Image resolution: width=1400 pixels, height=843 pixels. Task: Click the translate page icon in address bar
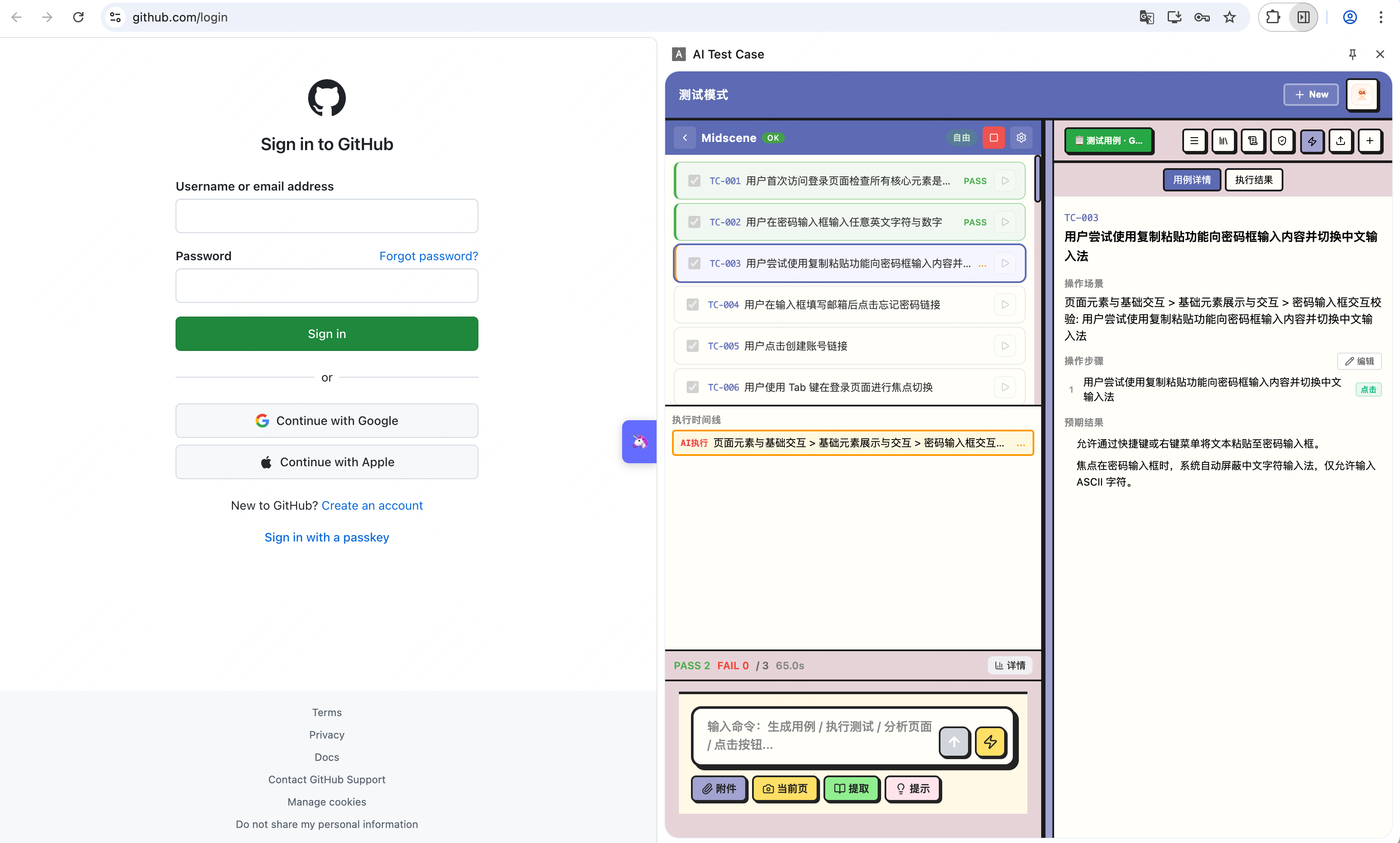[x=1147, y=17]
